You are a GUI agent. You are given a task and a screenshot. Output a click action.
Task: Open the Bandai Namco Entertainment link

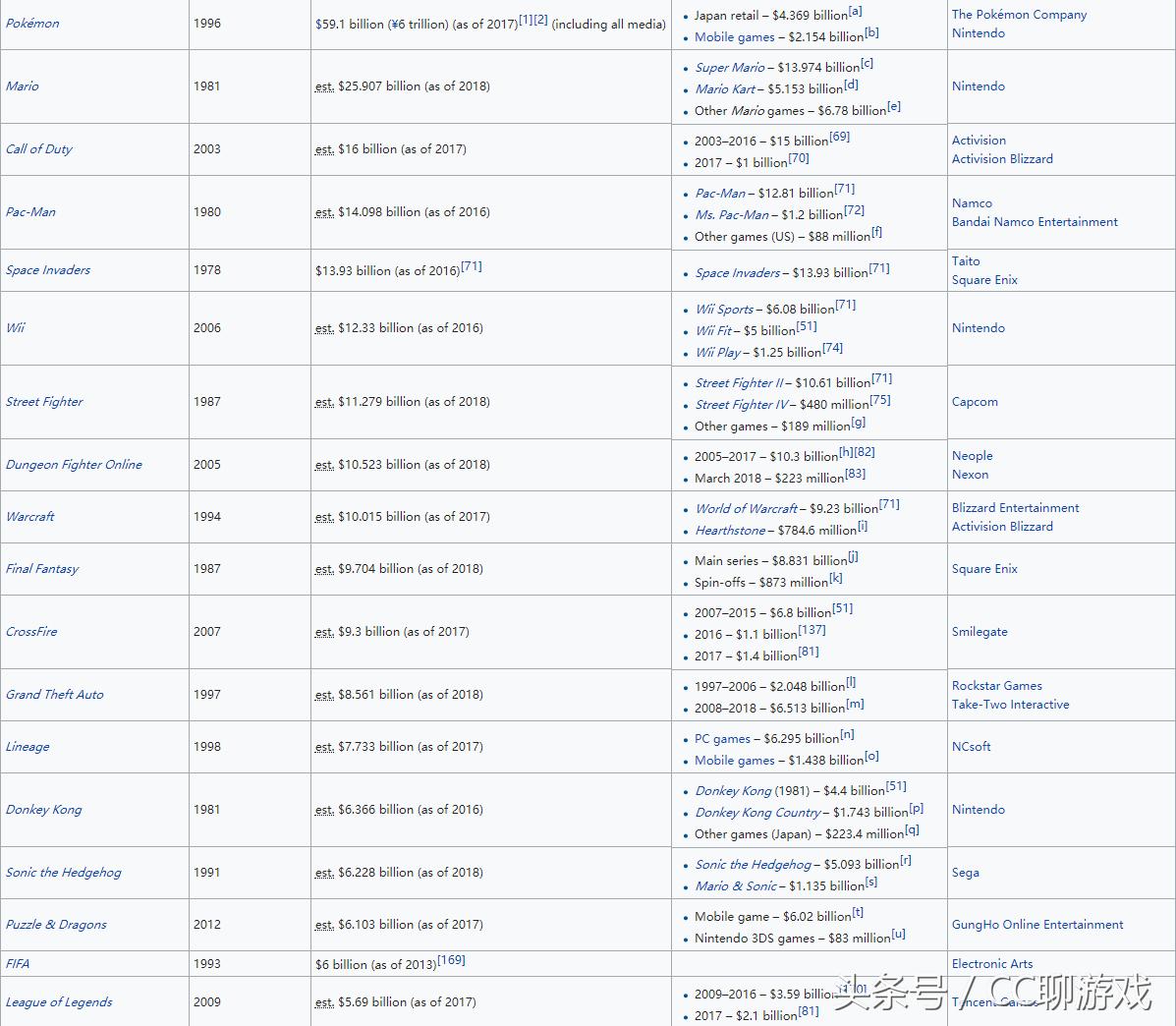click(1035, 222)
